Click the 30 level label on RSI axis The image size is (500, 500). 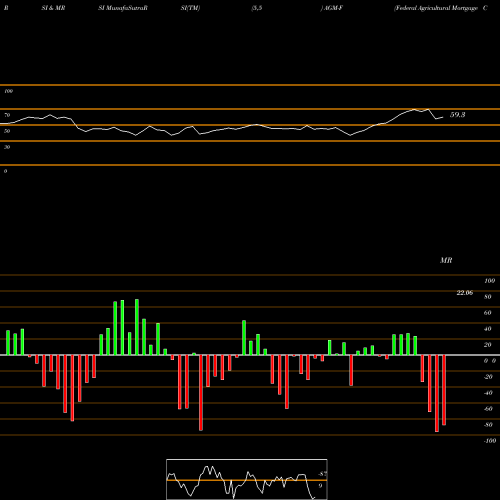pyautogui.click(x=7, y=147)
